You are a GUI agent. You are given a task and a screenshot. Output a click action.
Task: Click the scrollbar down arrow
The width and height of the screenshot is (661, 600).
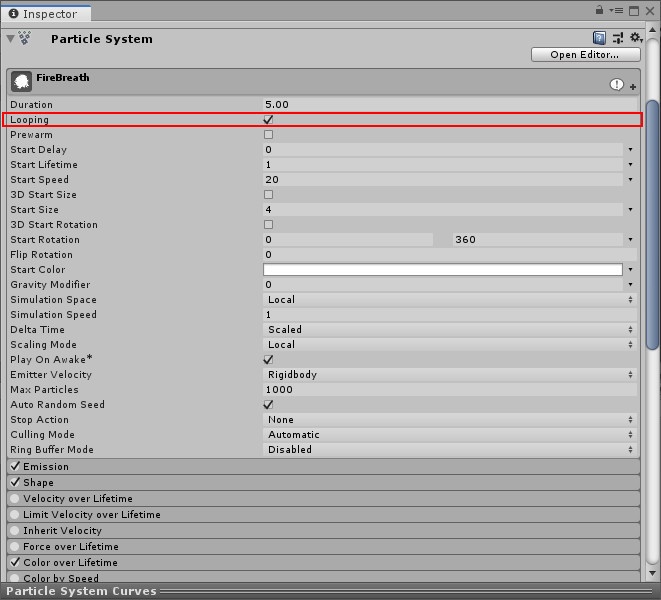pyautogui.click(x=653, y=573)
